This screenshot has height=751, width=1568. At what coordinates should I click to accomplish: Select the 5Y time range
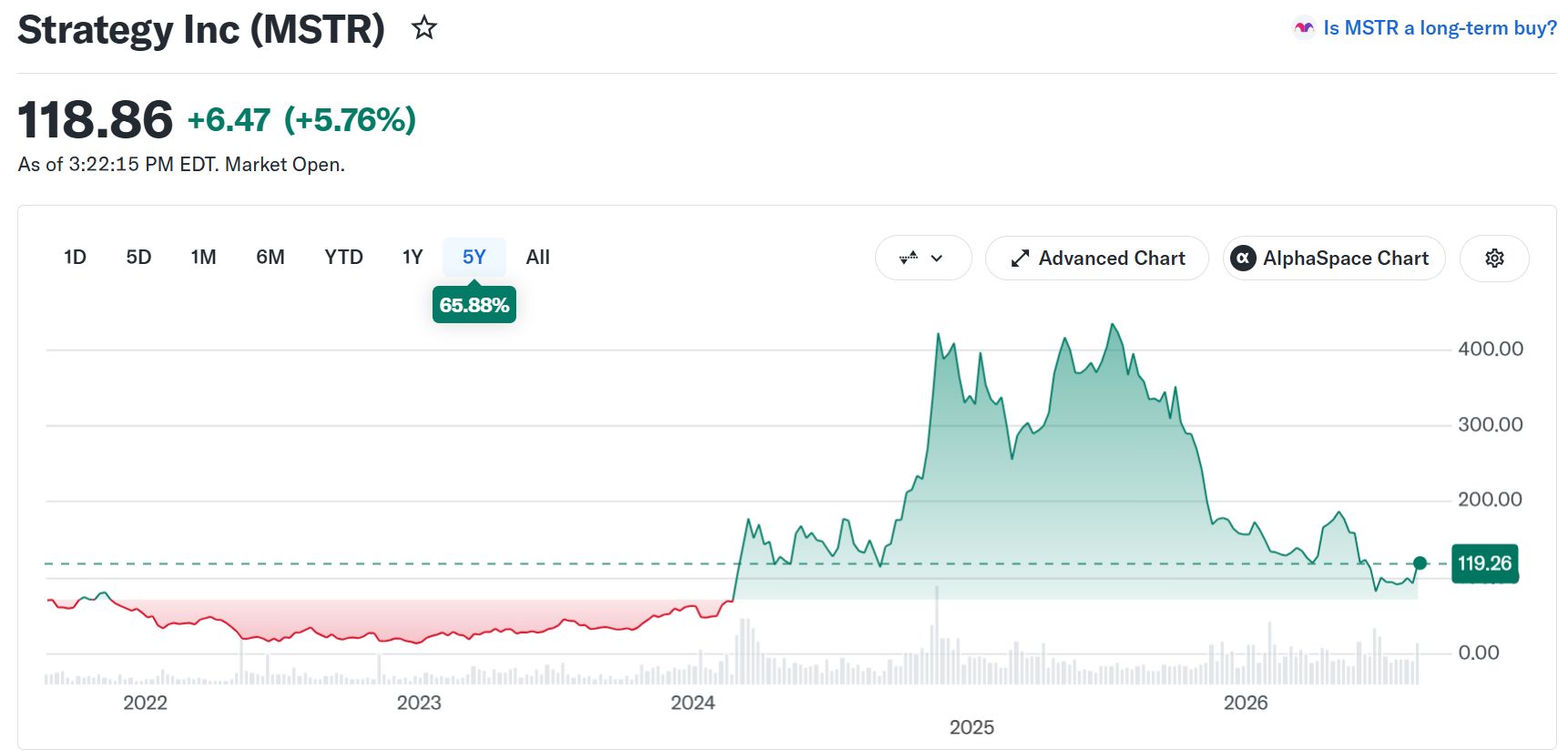click(x=474, y=258)
